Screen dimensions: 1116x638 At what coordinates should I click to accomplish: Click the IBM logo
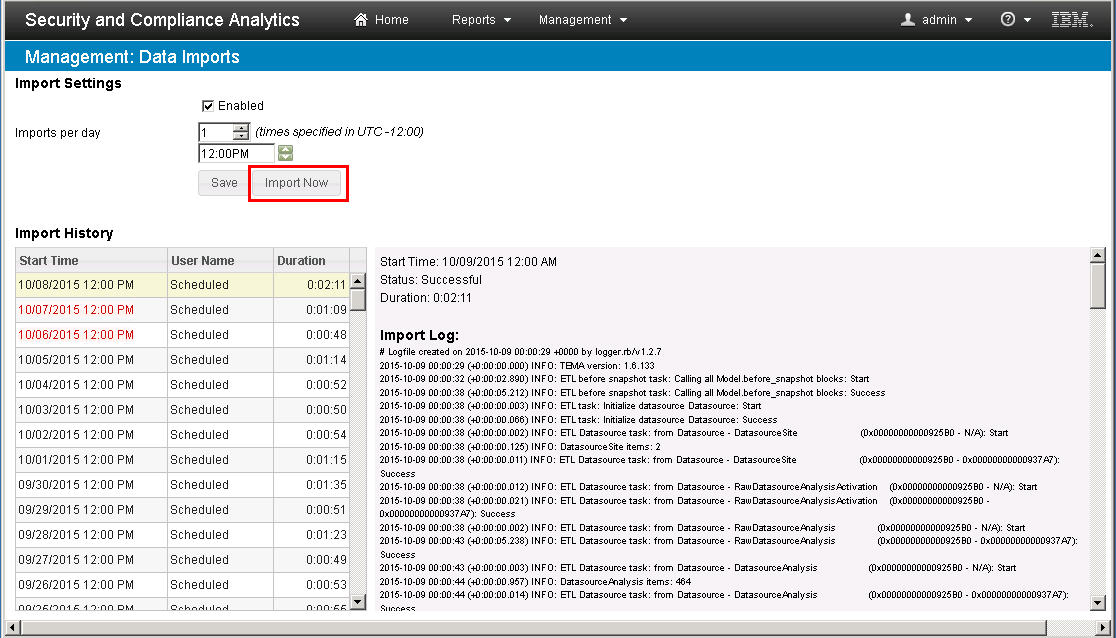(x=1072, y=20)
